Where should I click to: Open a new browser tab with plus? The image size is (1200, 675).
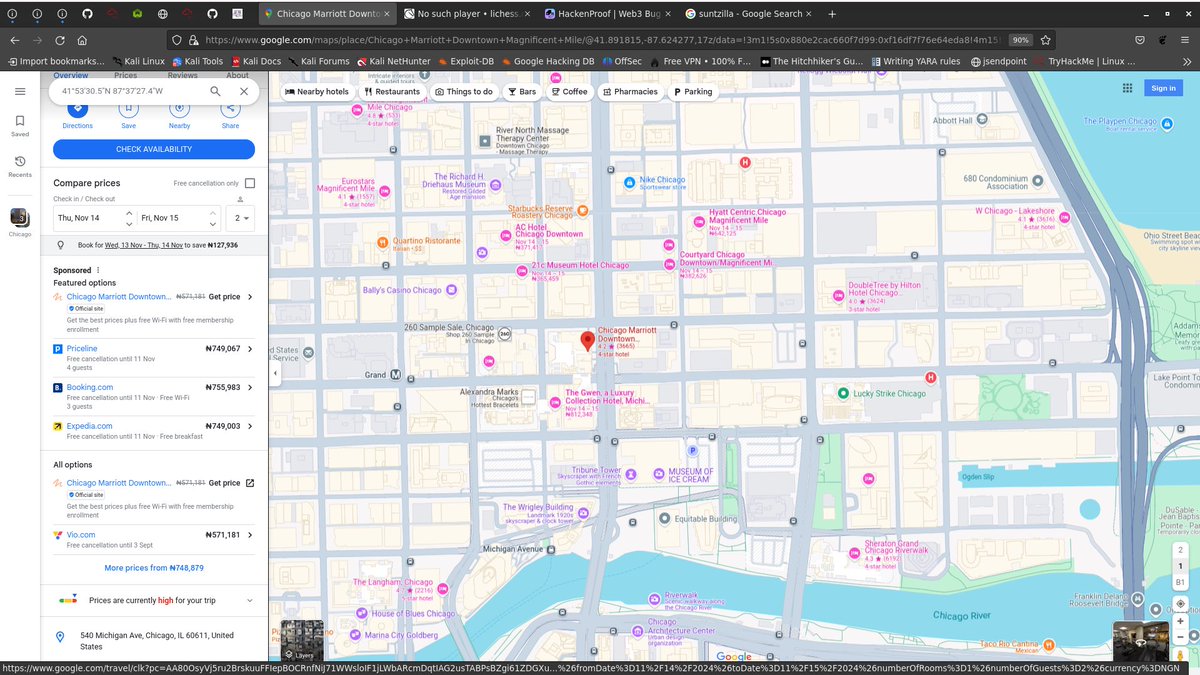pos(831,14)
